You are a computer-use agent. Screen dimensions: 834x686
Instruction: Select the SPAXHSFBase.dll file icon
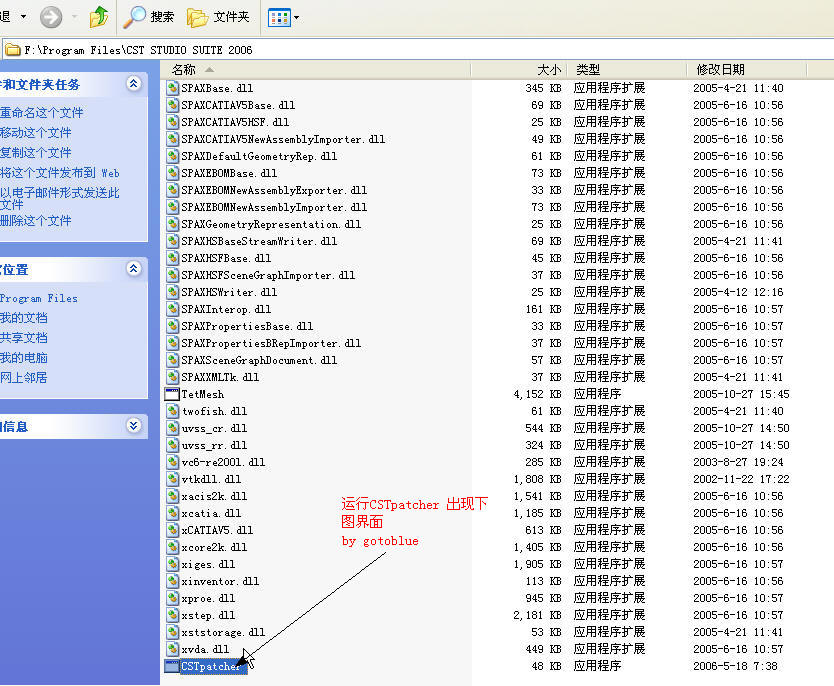172,258
